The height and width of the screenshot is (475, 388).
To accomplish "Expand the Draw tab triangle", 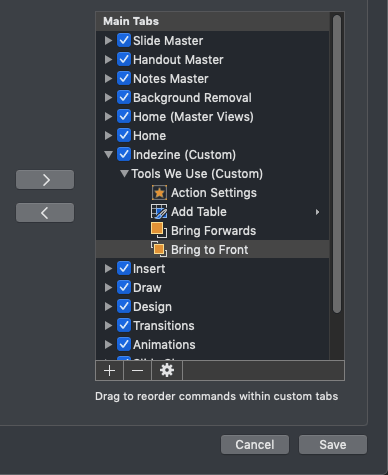I will 108,287.
